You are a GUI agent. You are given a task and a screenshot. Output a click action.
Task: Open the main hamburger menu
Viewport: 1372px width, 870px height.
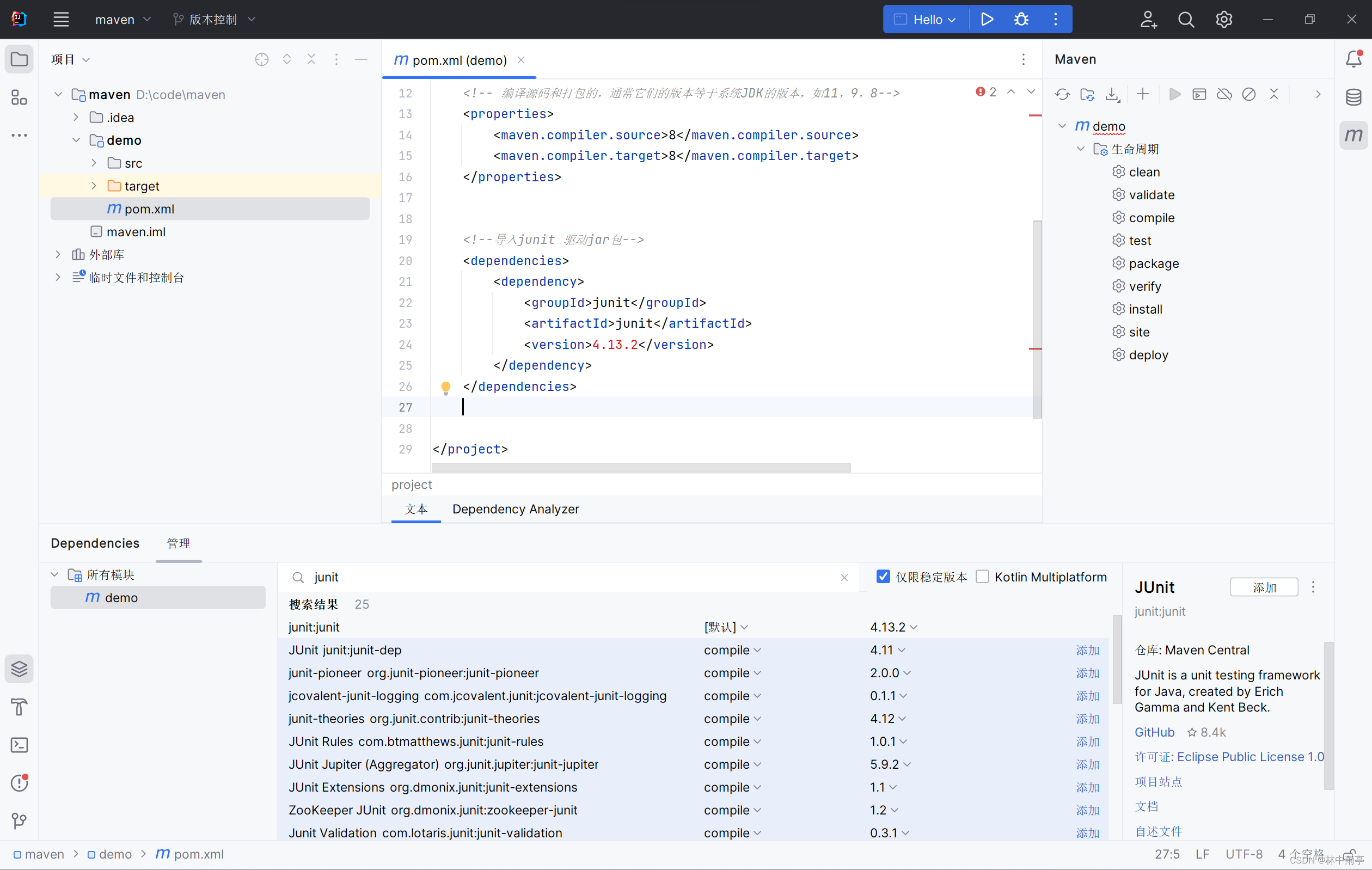[61, 20]
